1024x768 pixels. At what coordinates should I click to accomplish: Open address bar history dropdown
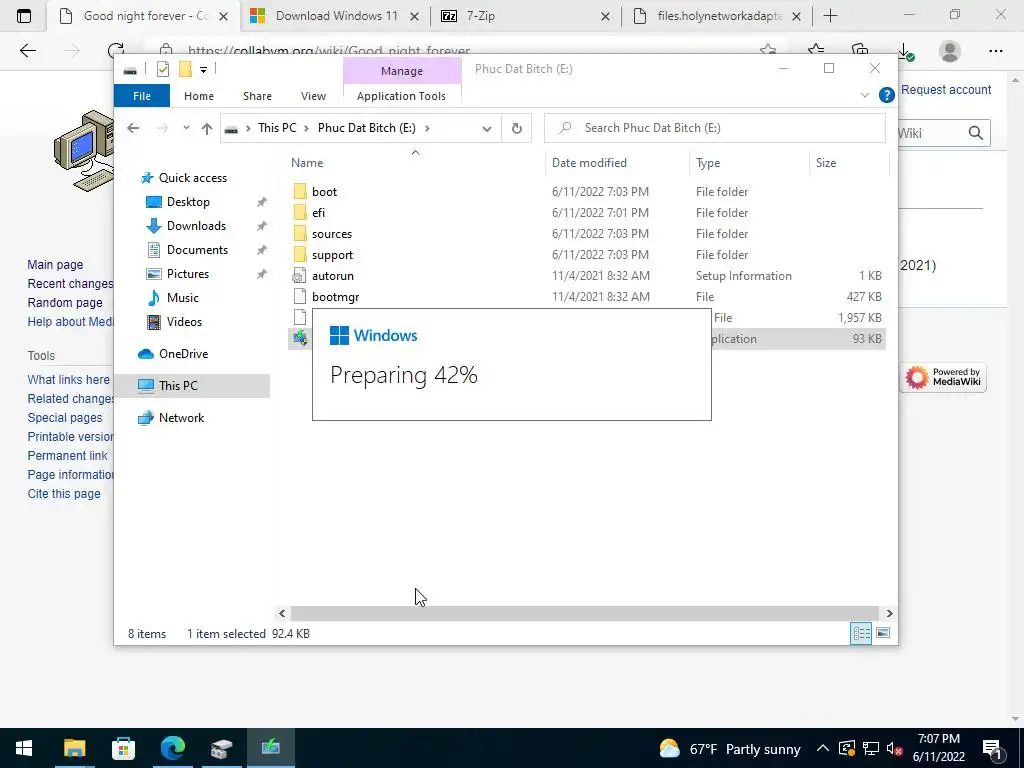coord(487,129)
